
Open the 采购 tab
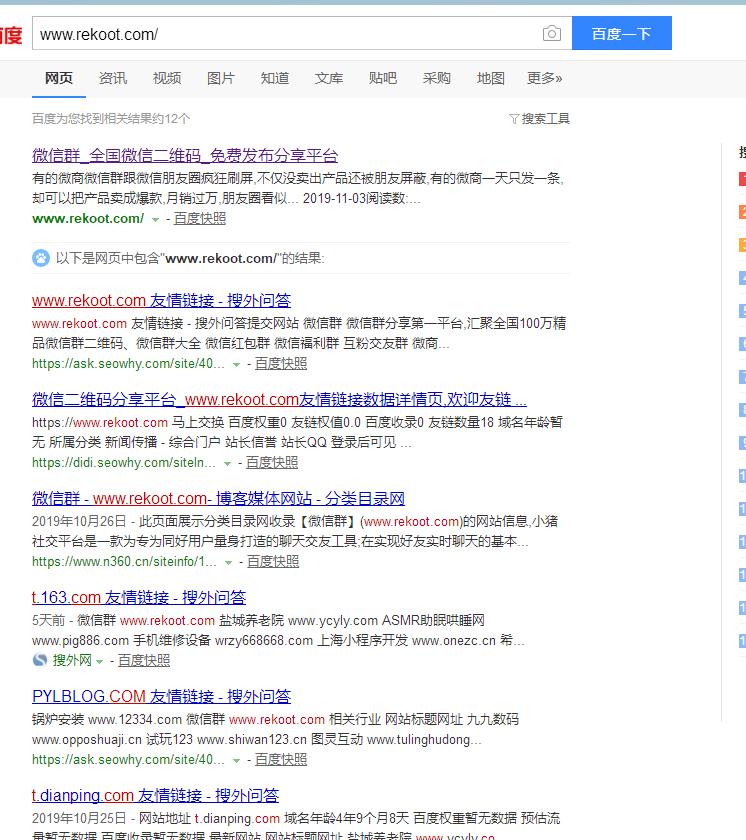tap(436, 78)
